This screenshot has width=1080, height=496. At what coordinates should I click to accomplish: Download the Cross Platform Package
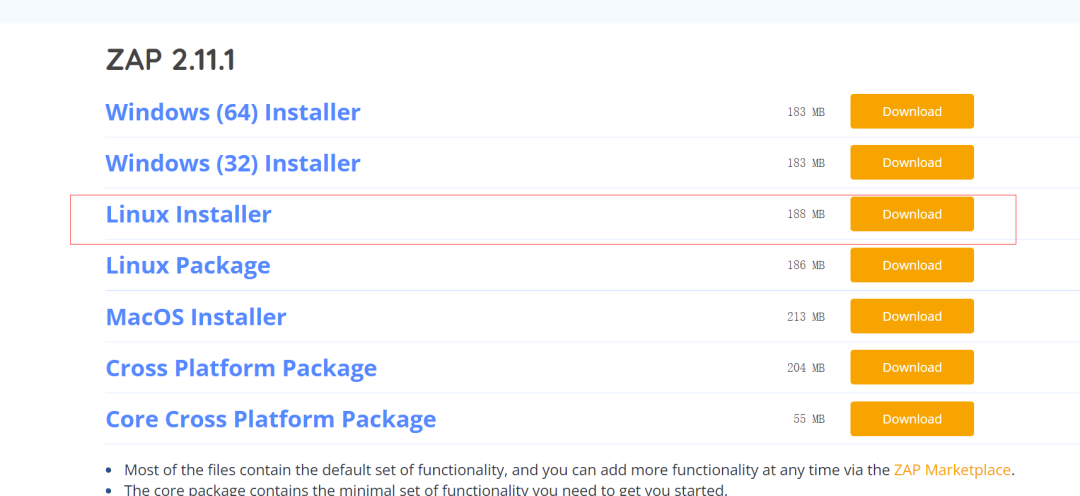912,367
